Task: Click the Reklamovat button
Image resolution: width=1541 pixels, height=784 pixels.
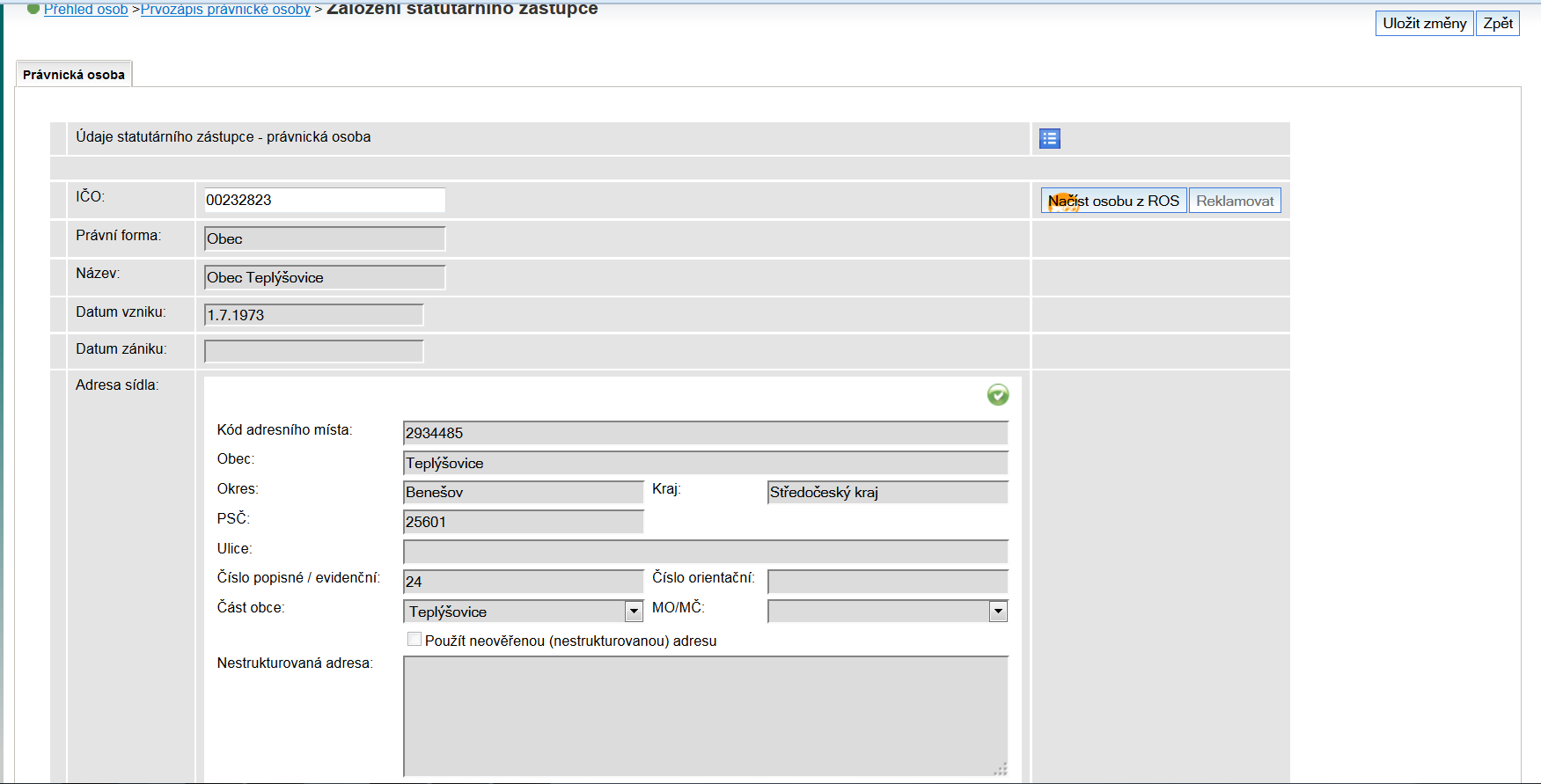Action: click(x=1235, y=201)
